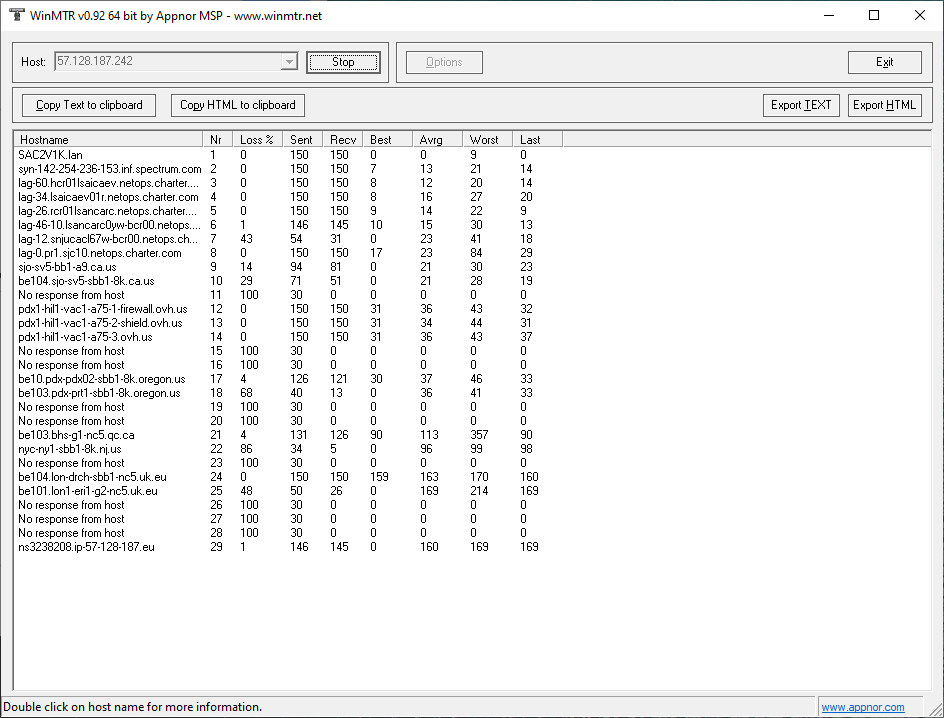Click loss value 43 on hop 7
The image size is (944, 718).
246,239
